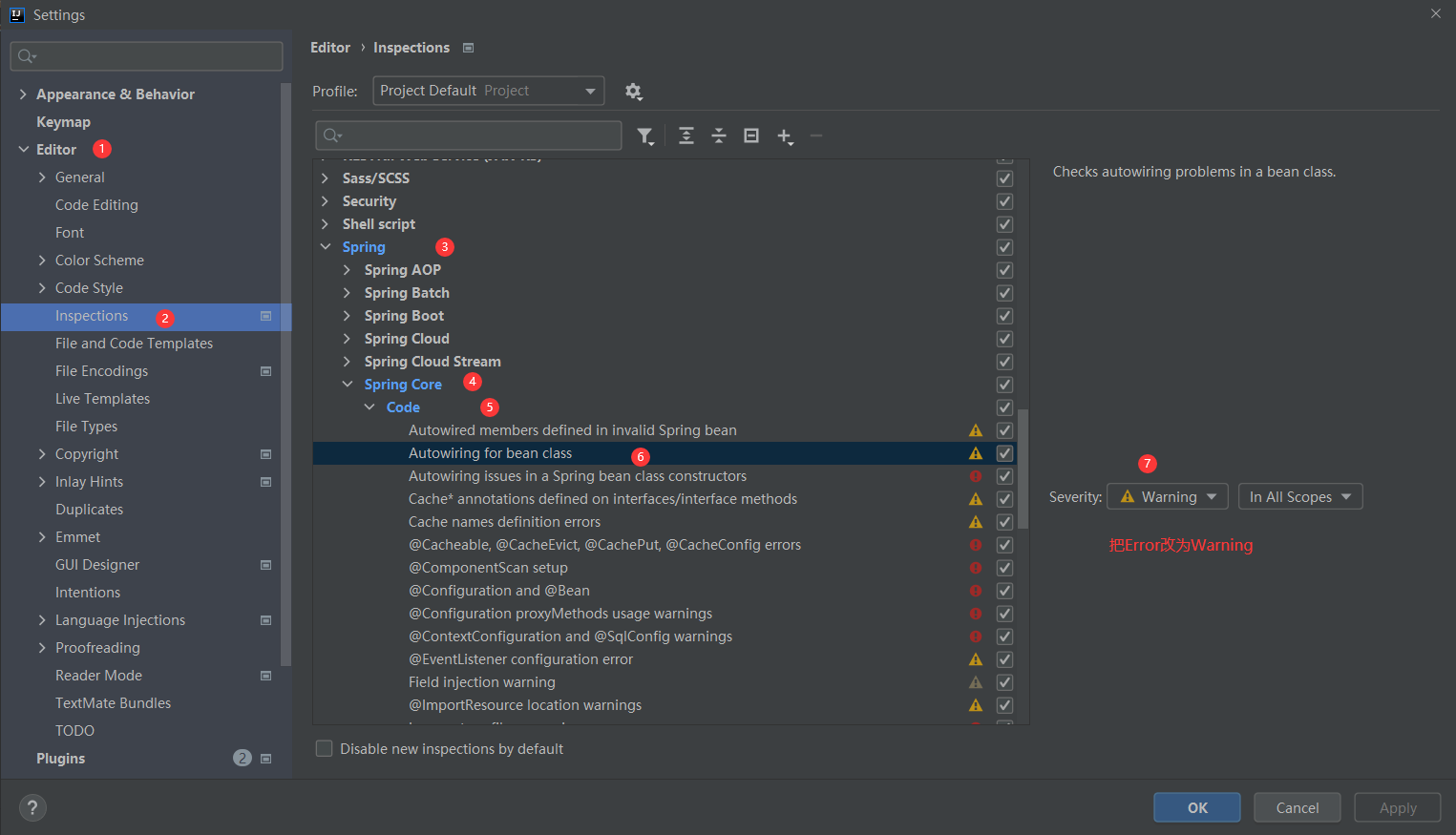The height and width of the screenshot is (835, 1456).
Task: Click the filter inspections funnel icon
Action: click(645, 136)
